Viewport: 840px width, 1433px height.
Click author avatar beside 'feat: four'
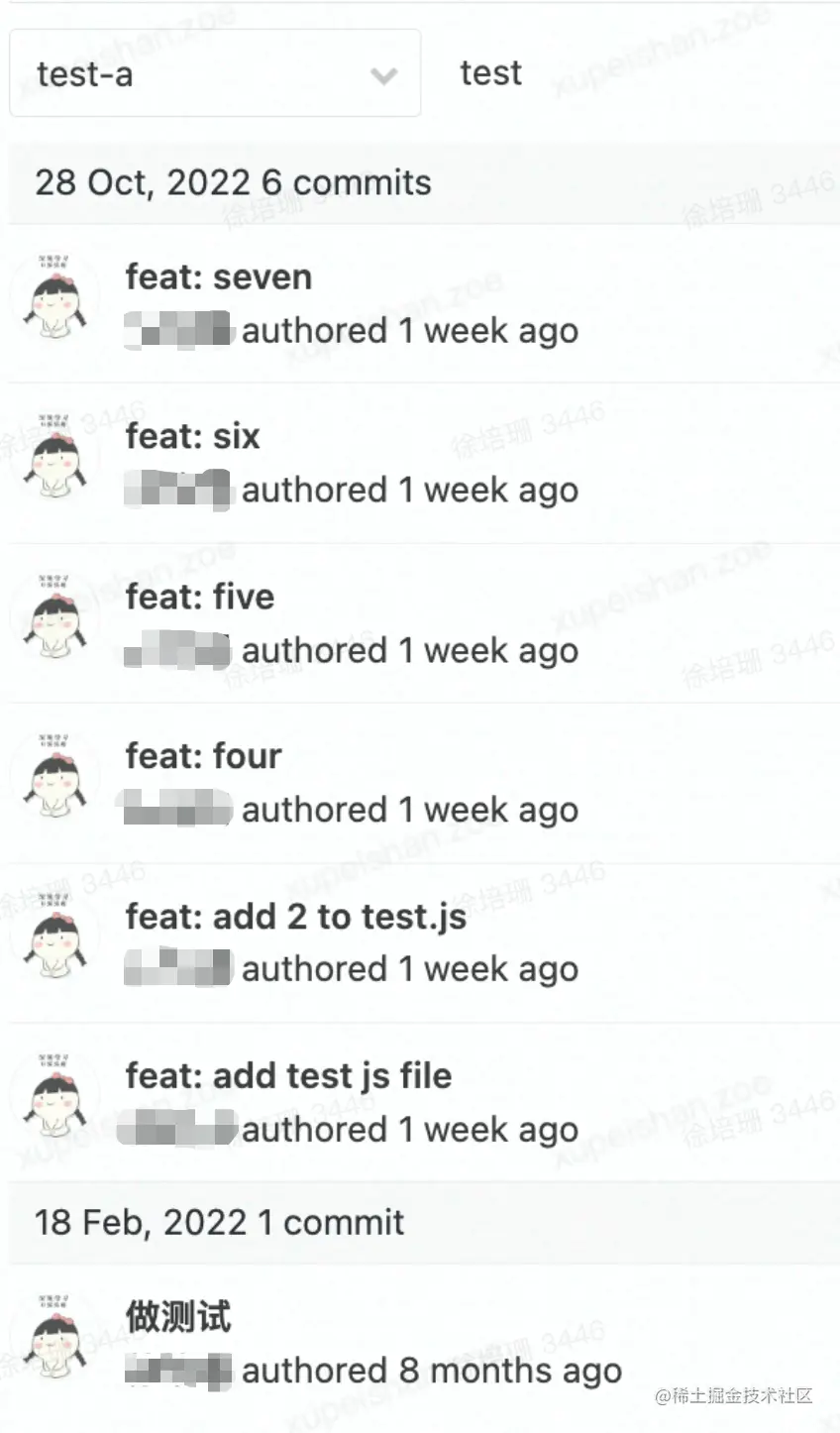(x=54, y=776)
